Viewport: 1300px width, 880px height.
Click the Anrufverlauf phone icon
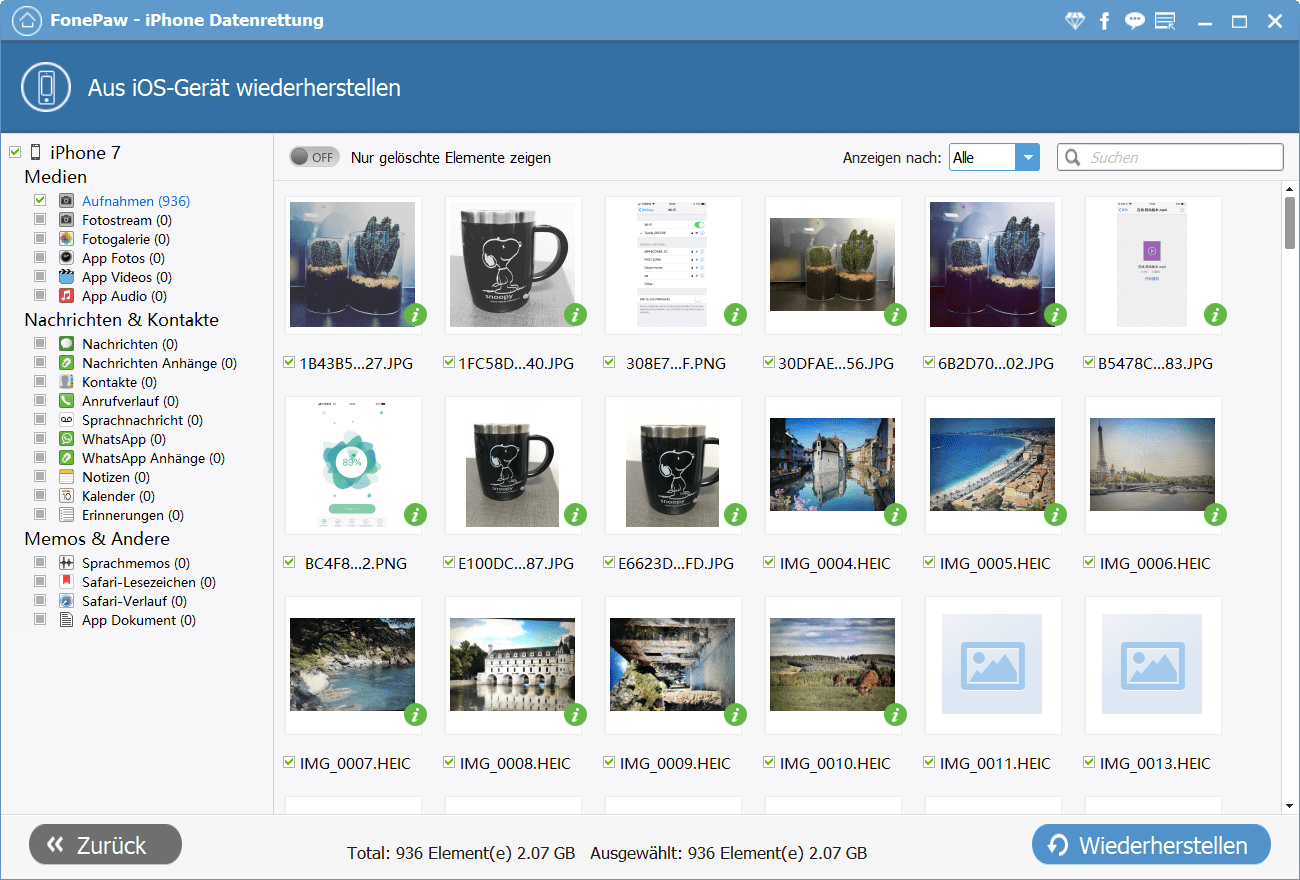66,401
